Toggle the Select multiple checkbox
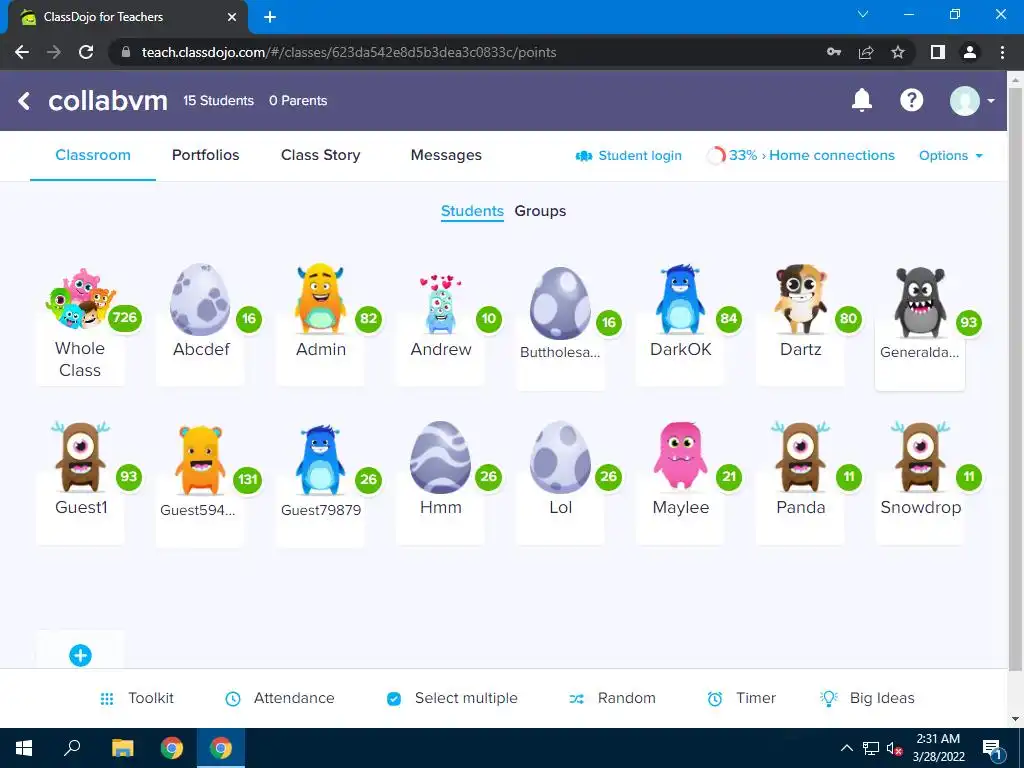Viewport: 1024px width, 768px height. coord(394,699)
